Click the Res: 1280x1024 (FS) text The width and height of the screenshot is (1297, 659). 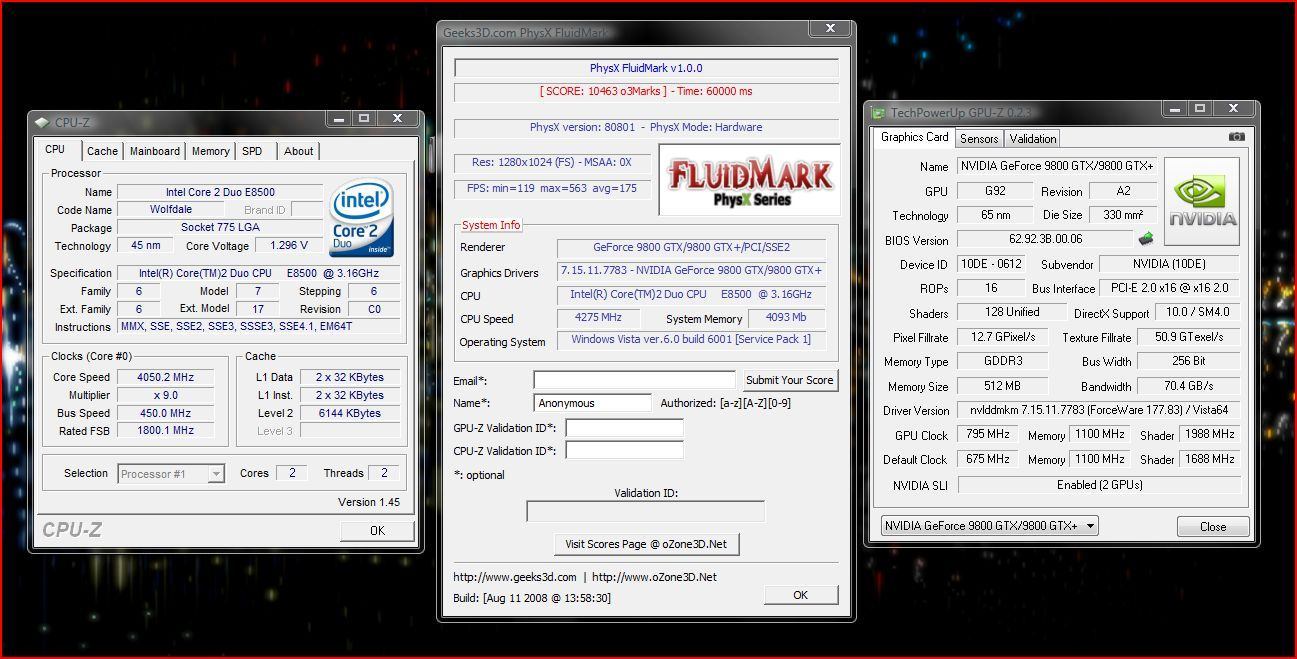[x=552, y=162]
